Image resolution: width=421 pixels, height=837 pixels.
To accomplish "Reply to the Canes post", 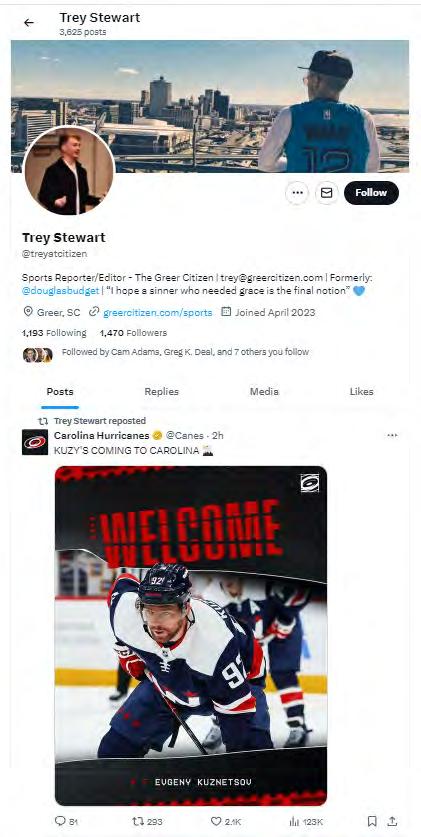I will pyautogui.click(x=66, y=822).
